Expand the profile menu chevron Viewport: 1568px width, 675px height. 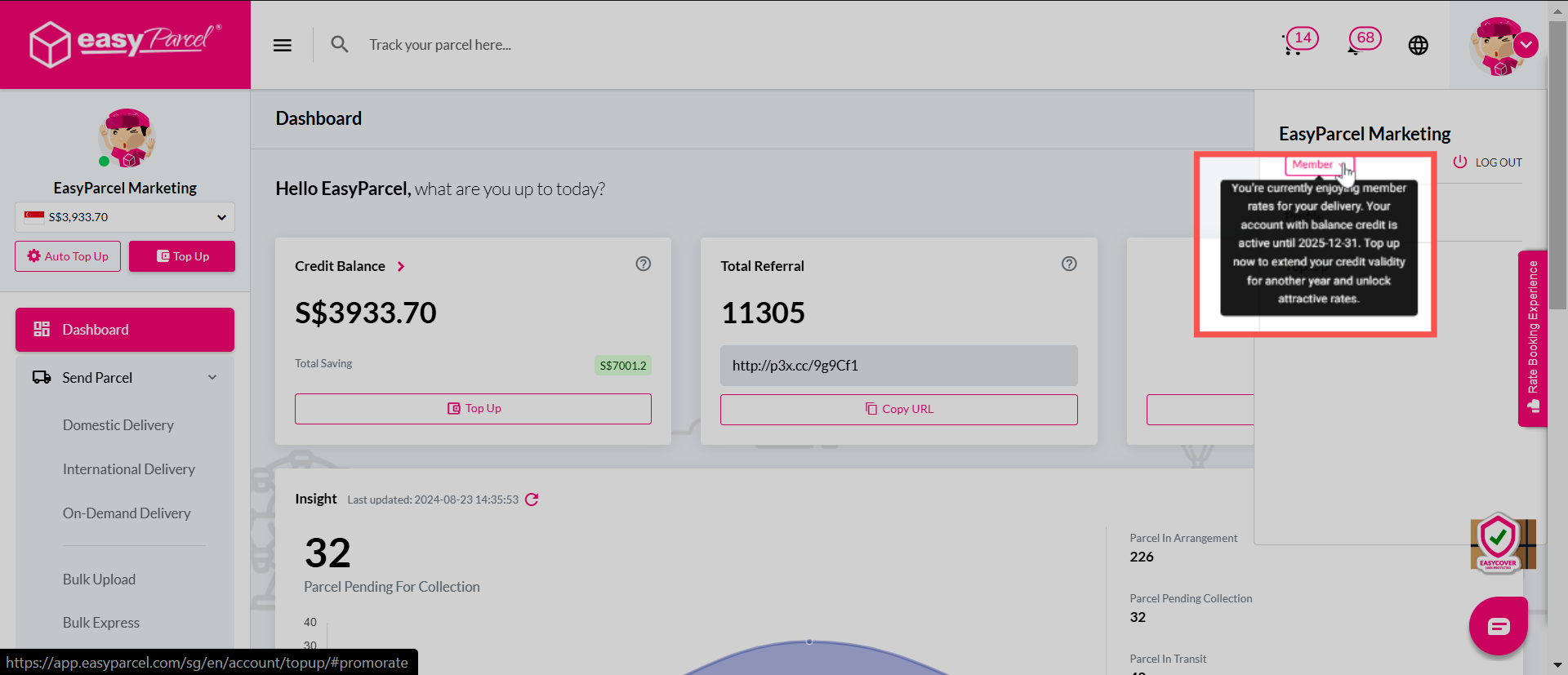point(1526,45)
